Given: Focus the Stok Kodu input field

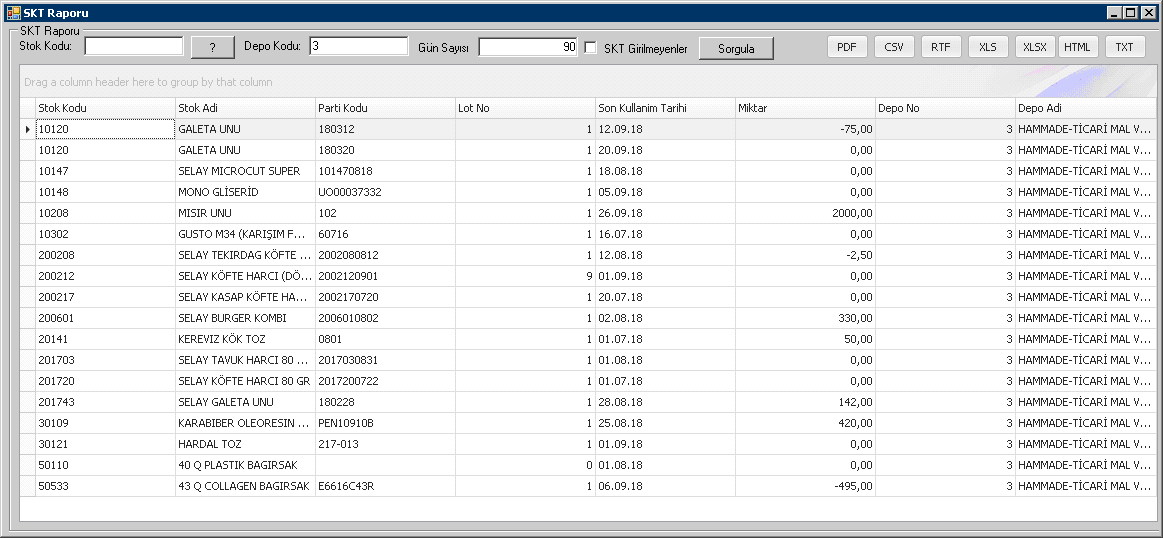Looking at the screenshot, I should click(x=133, y=46).
